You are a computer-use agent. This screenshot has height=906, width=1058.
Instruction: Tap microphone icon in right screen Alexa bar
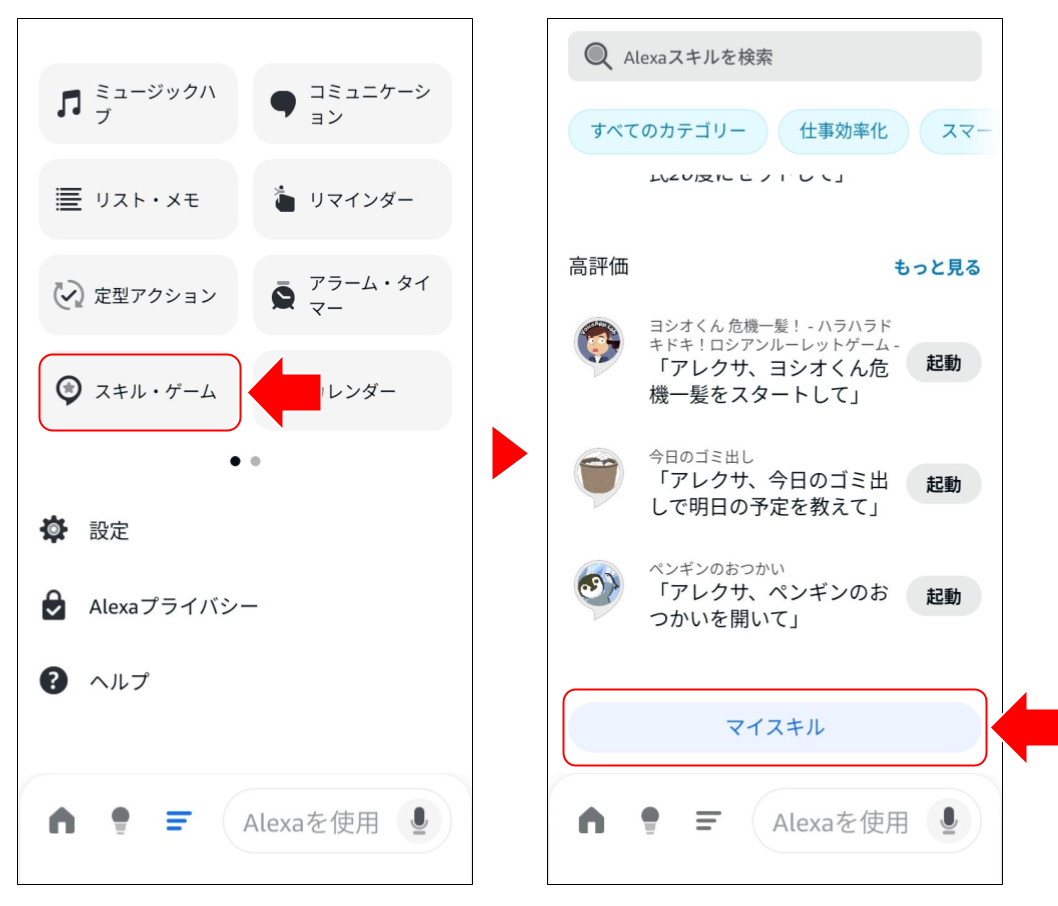tap(949, 822)
